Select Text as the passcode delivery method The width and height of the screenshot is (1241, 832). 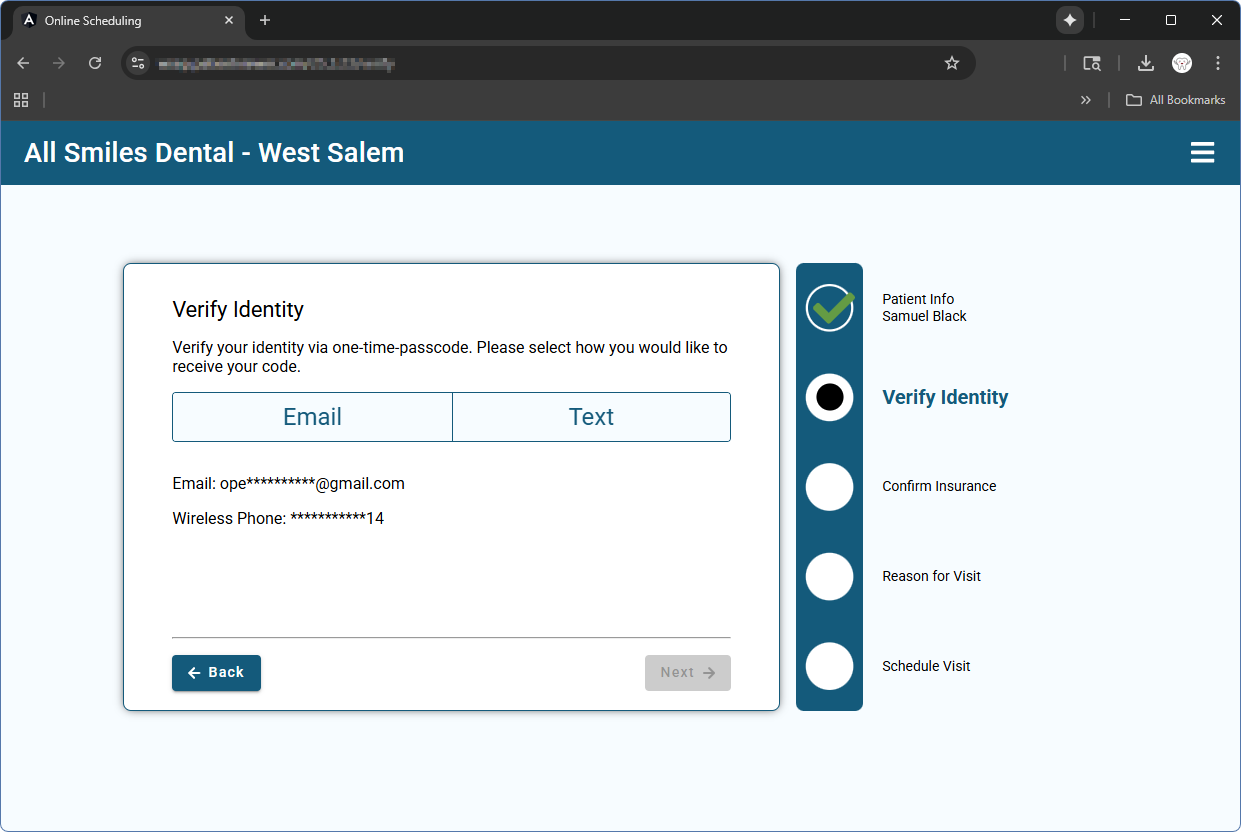pos(591,417)
